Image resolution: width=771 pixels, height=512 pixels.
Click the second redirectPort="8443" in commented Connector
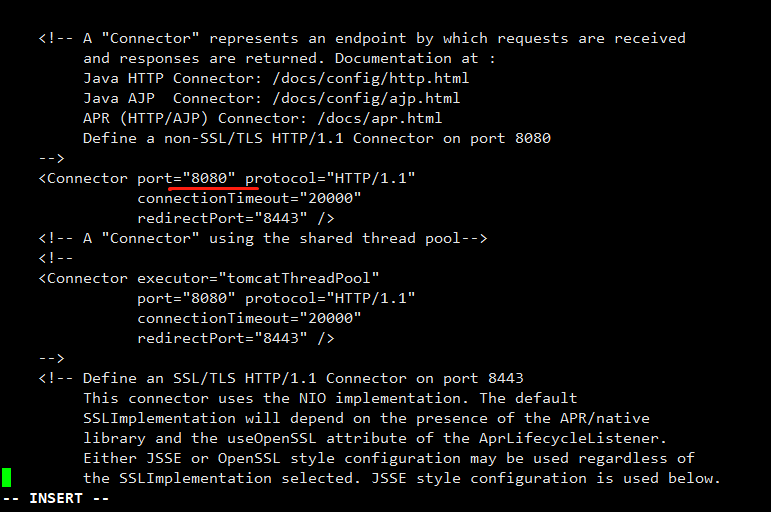[222, 338]
